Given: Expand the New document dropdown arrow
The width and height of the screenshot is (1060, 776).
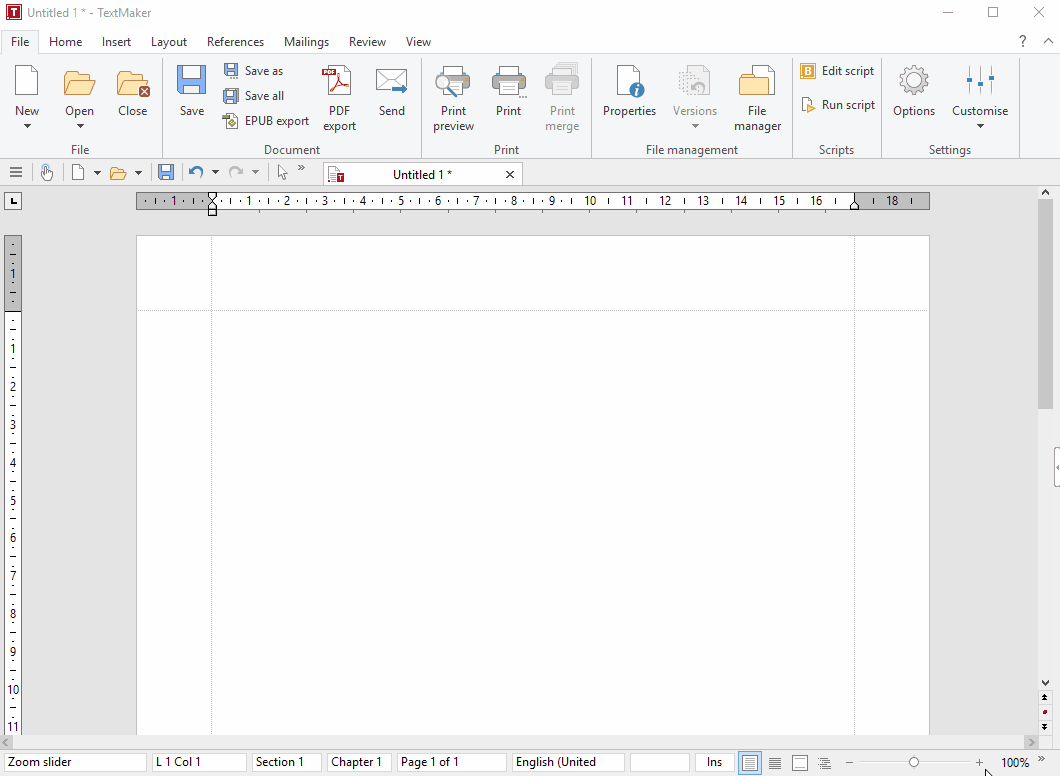Looking at the screenshot, I should click(x=27, y=126).
